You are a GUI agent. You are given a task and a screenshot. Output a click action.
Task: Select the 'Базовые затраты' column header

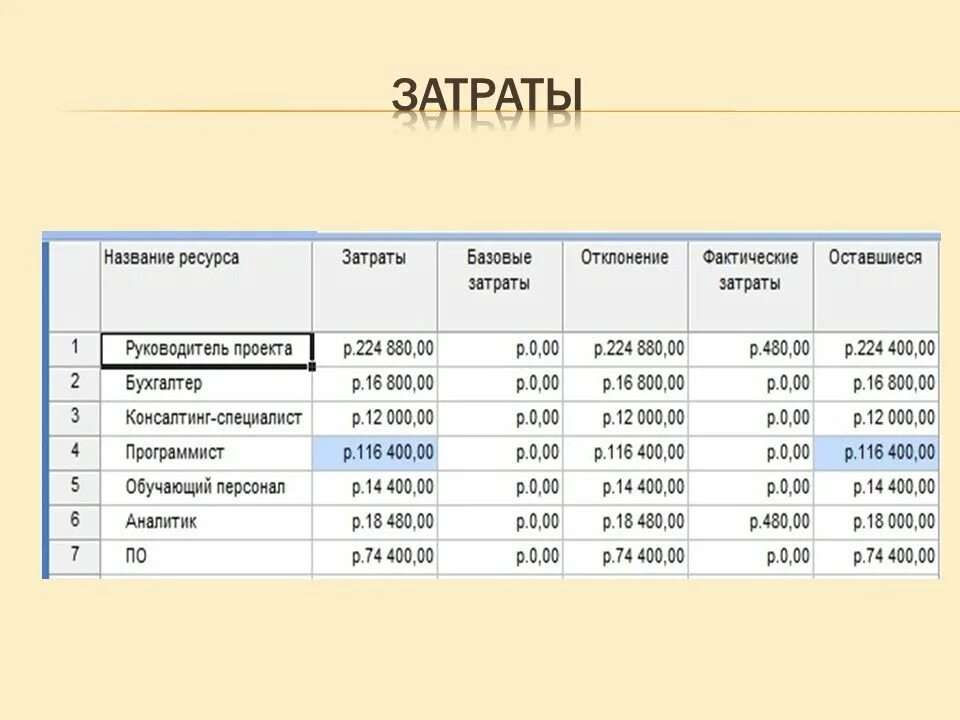(x=500, y=286)
